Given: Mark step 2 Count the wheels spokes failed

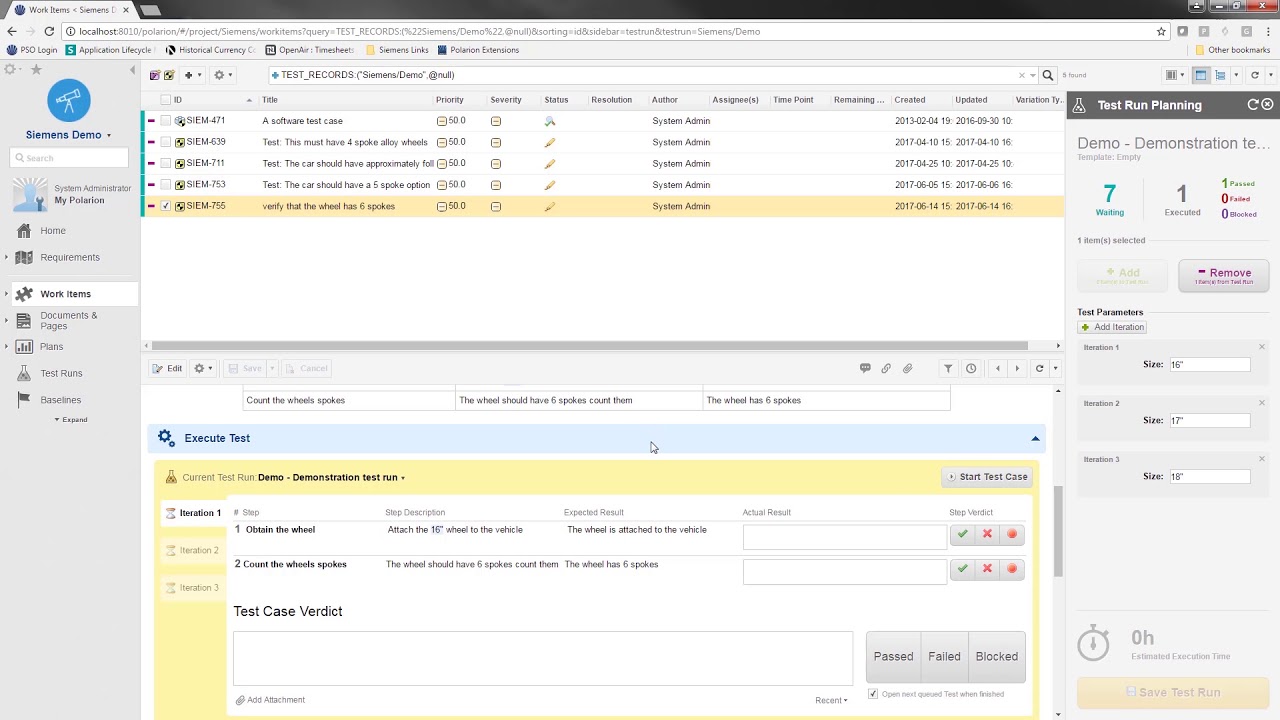Looking at the screenshot, I should [987, 568].
